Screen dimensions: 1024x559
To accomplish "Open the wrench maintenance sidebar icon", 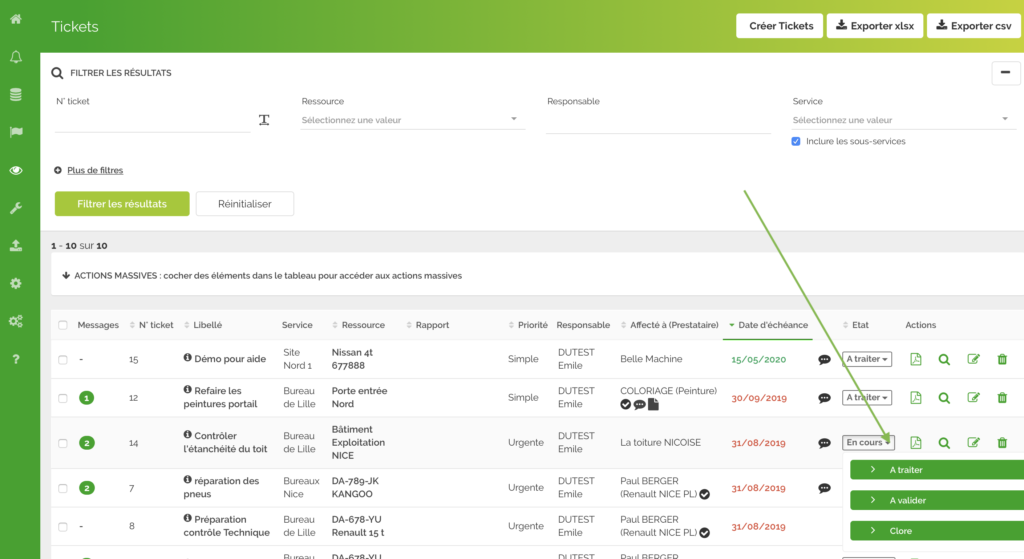I will point(16,208).
